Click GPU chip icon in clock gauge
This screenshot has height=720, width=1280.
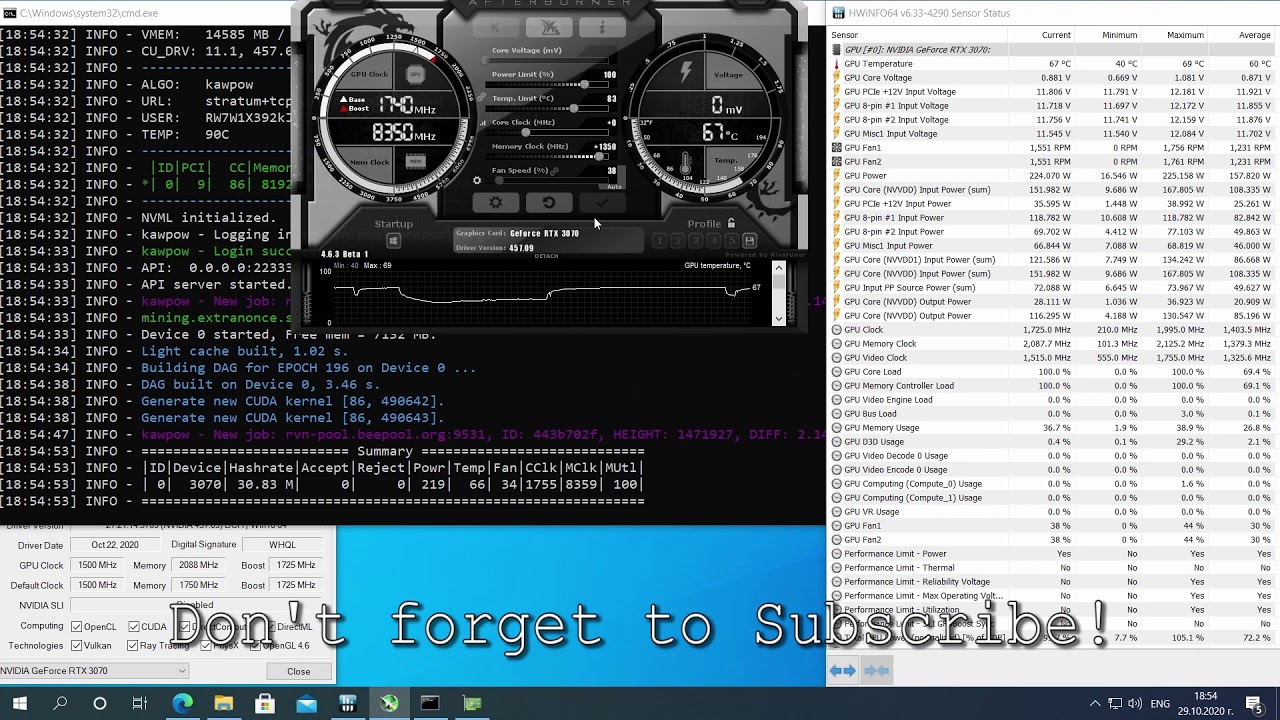point(415,75)
